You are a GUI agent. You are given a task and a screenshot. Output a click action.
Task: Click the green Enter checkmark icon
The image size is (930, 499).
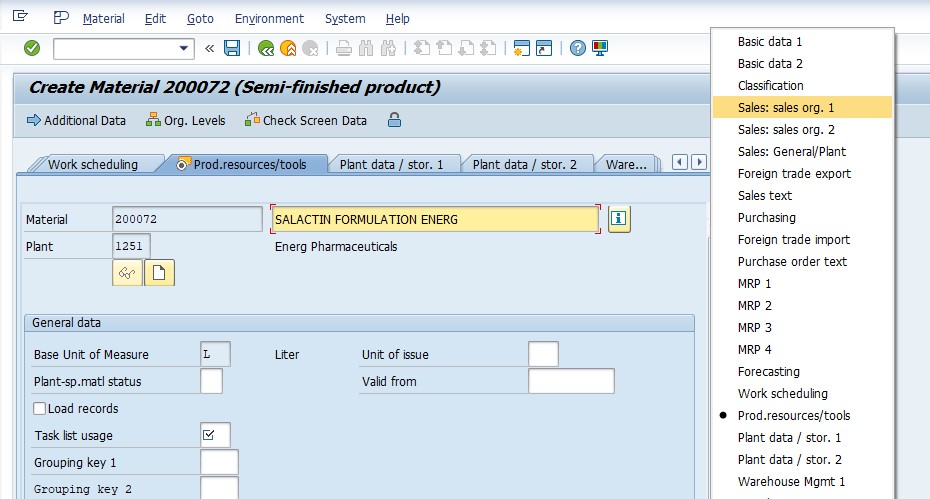[32, 48]
